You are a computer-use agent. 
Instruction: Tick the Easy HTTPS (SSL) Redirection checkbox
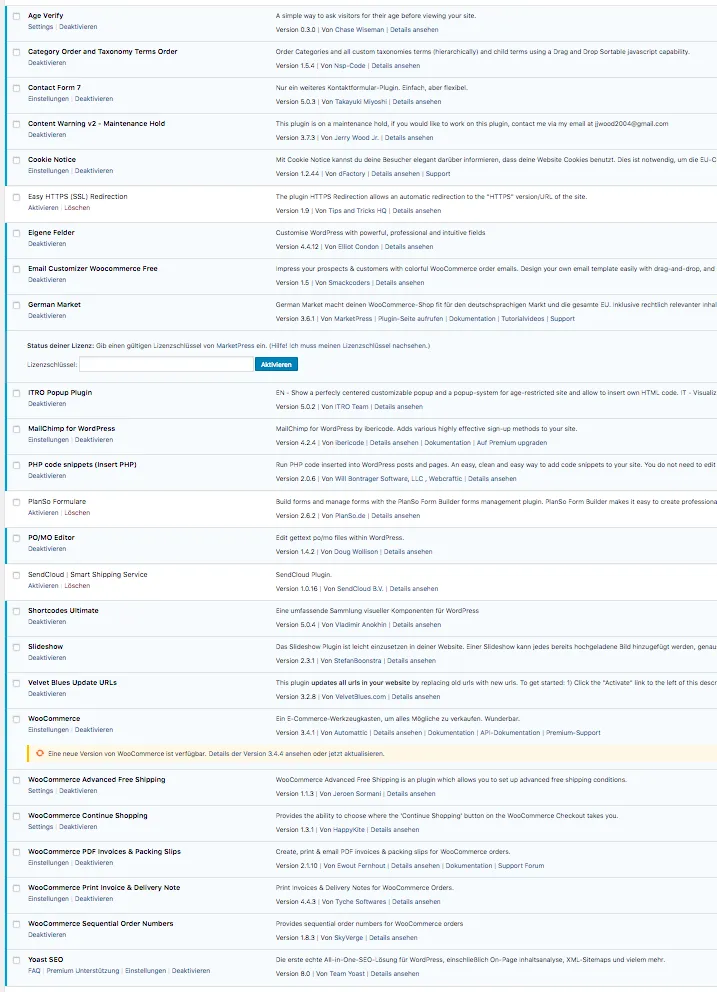(x=16, y=198)
